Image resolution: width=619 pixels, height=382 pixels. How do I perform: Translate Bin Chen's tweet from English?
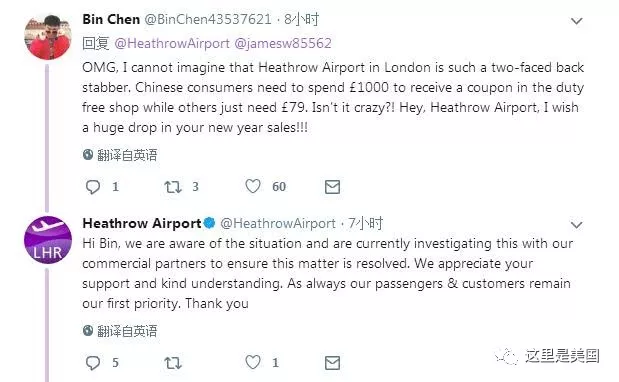pyautogui.click(x=120, y=155)
